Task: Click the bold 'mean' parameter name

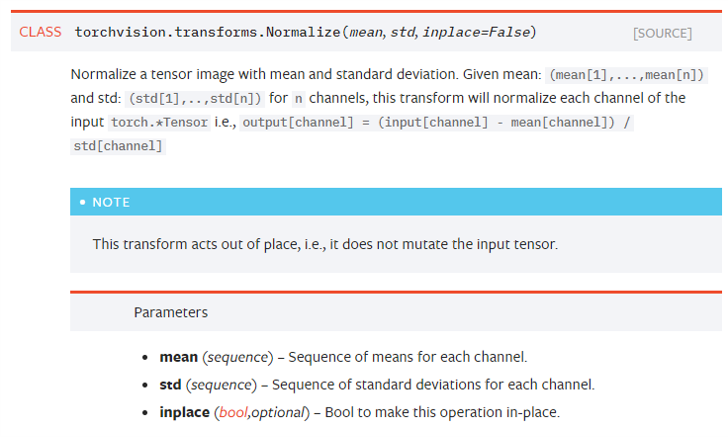Action: (179, 357)
